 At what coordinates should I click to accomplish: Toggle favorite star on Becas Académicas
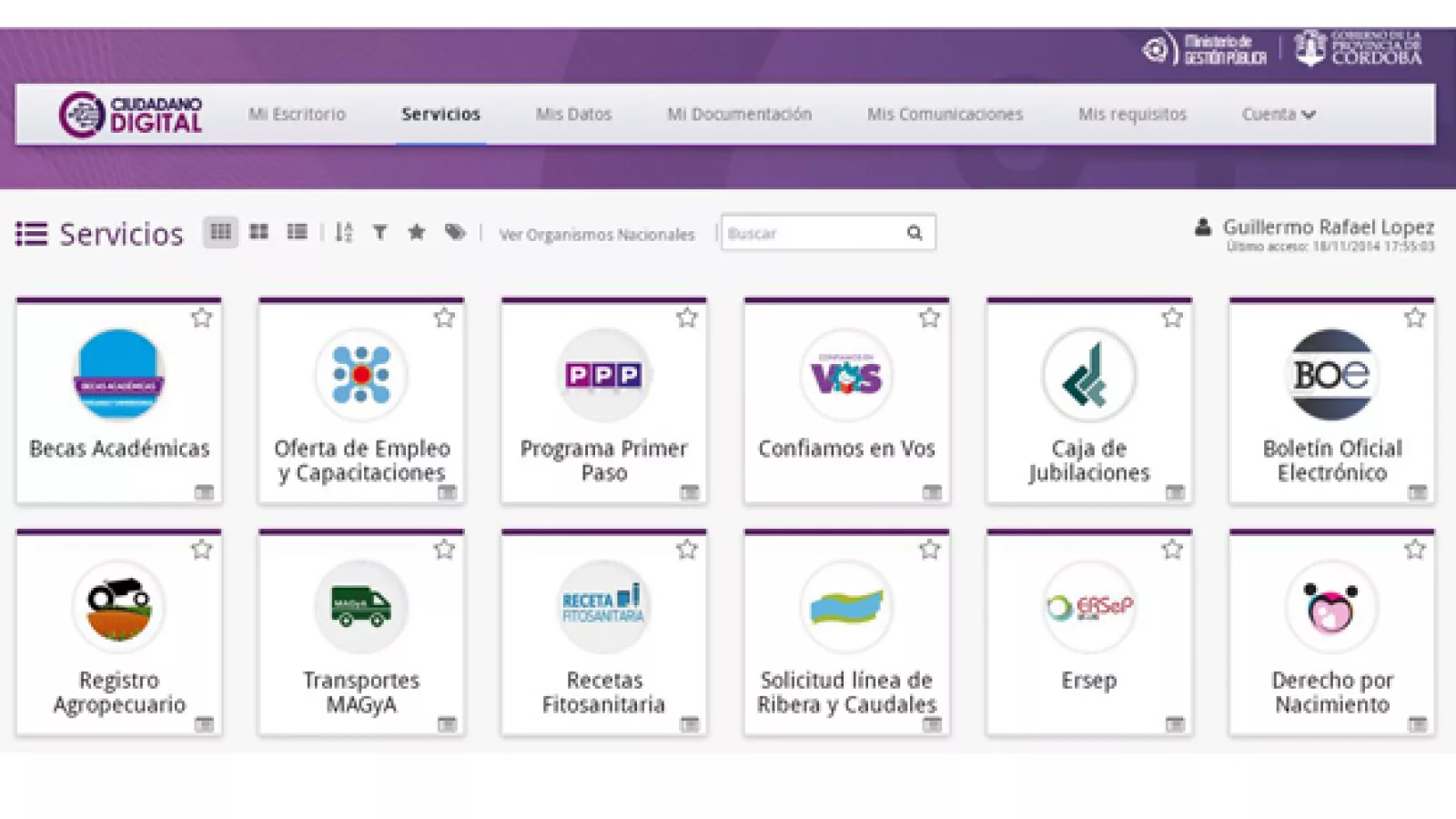click(x=201, y=318)
